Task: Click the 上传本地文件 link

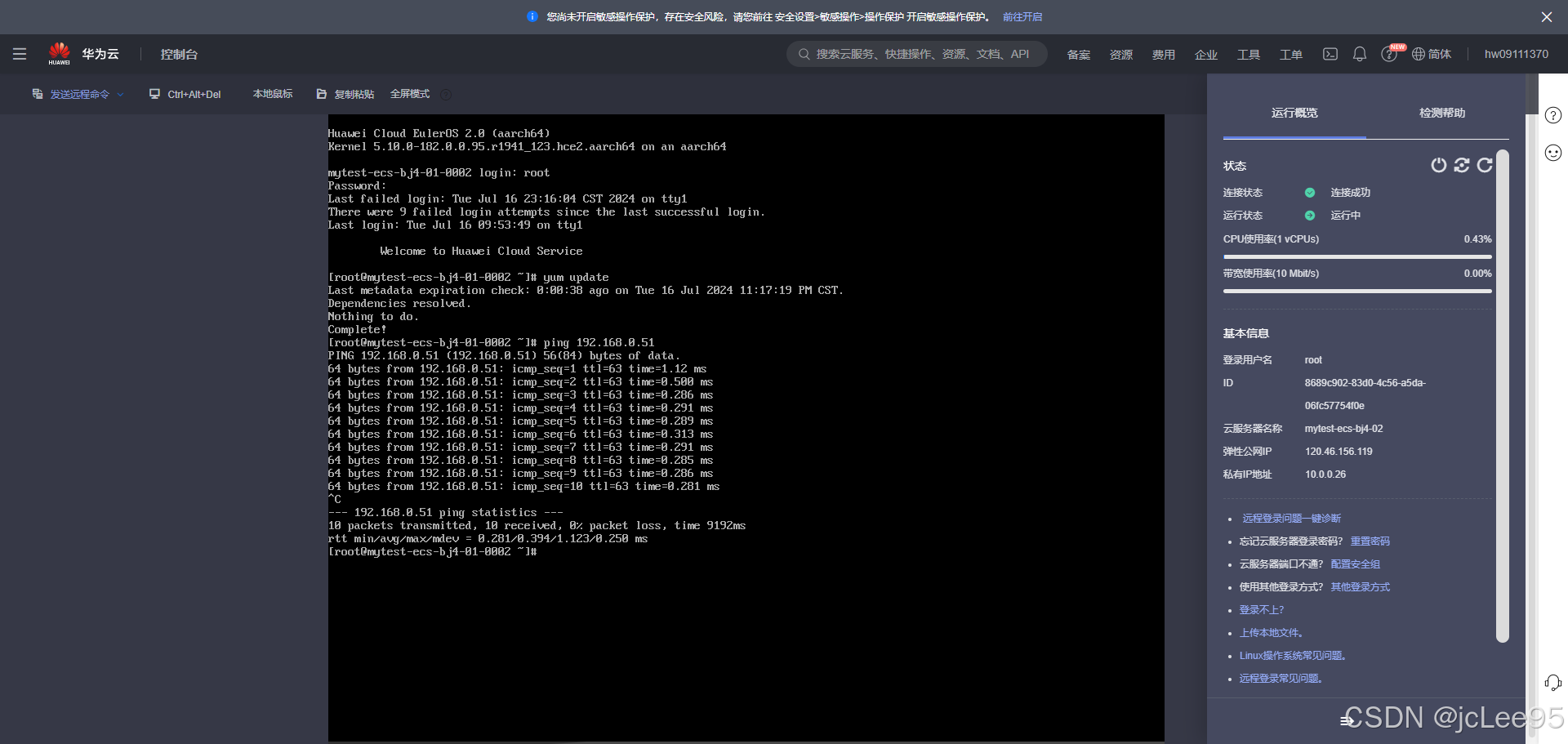Action: pyautogui.click(x=1272, y=633)
